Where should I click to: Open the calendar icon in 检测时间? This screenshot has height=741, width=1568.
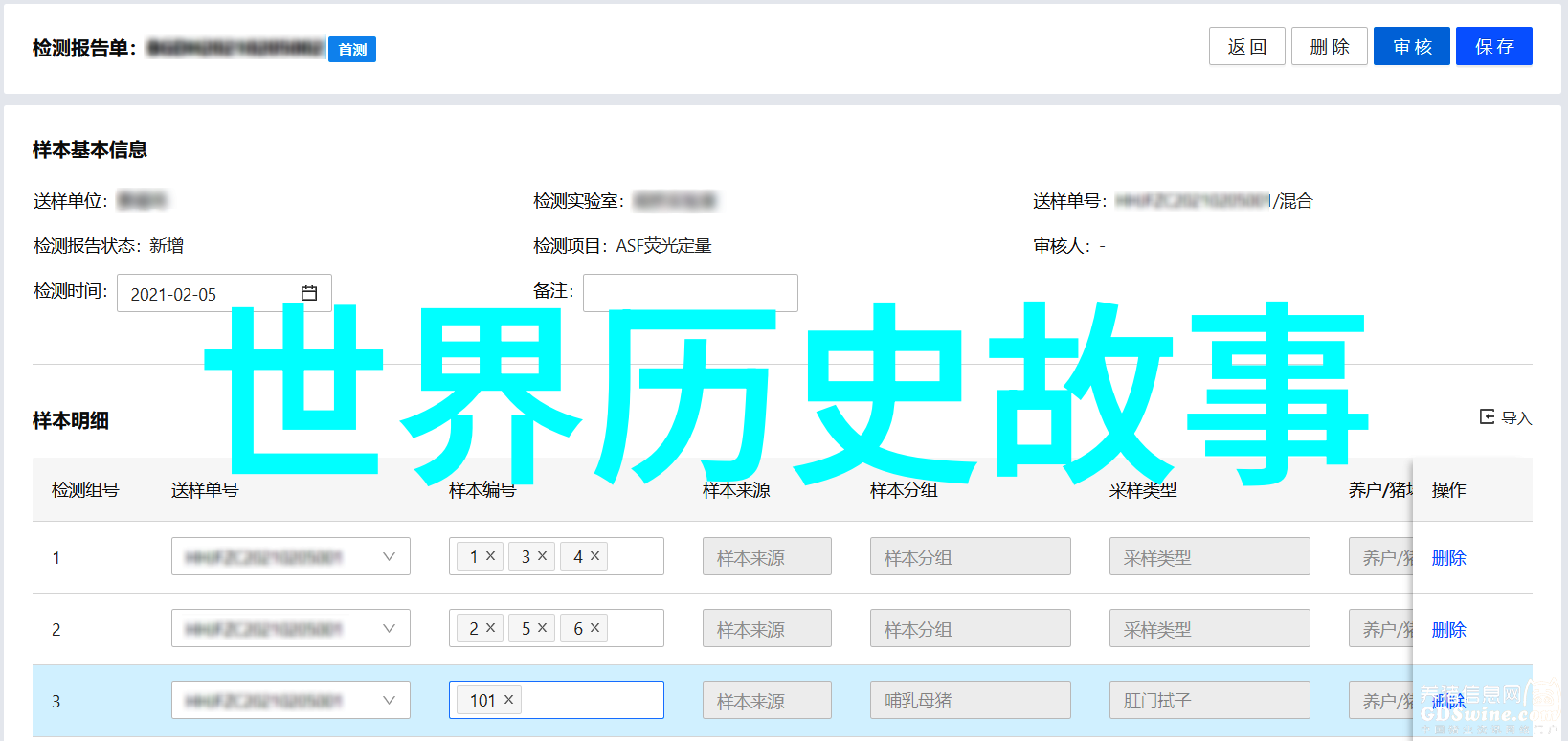tap(308, 293)
